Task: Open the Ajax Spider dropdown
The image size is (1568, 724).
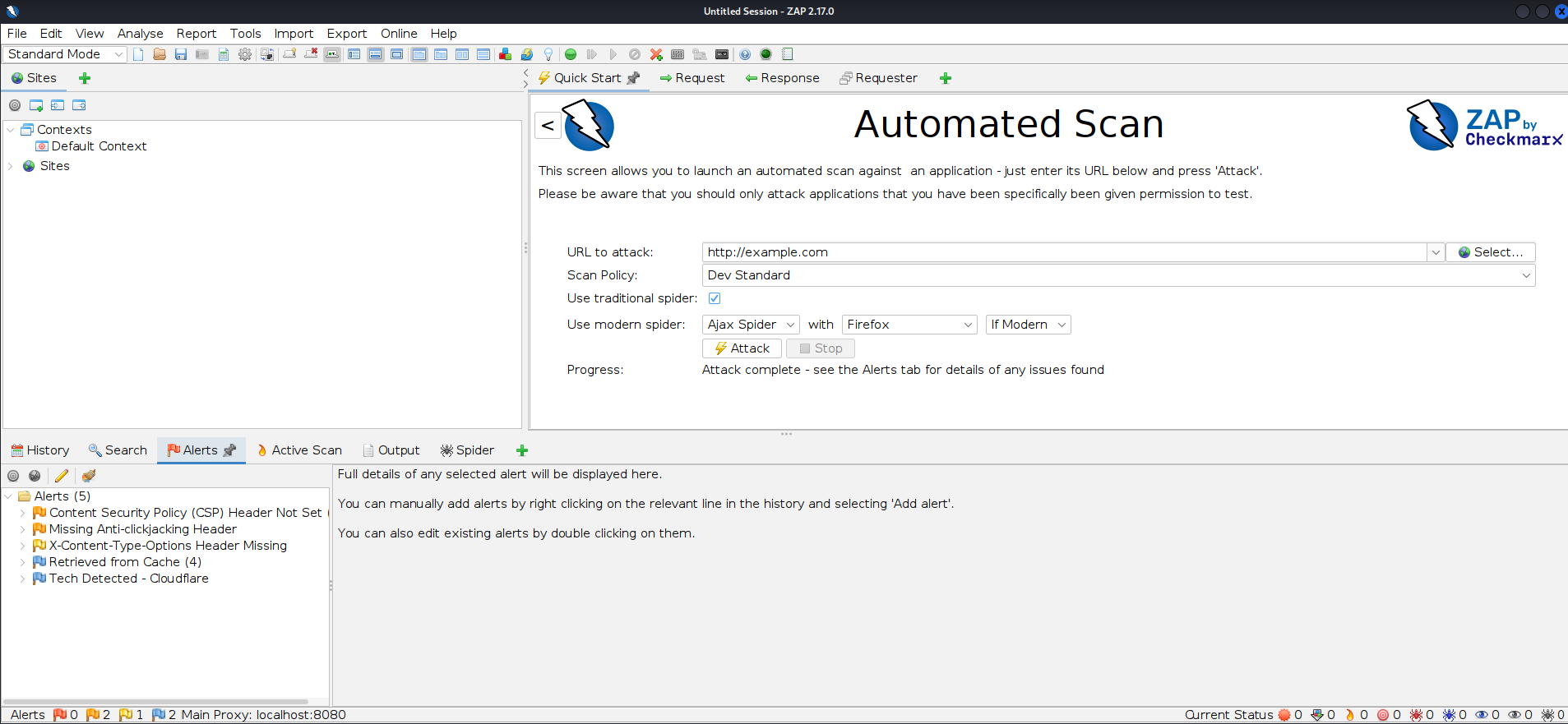Action: click(x=751, y=325)
